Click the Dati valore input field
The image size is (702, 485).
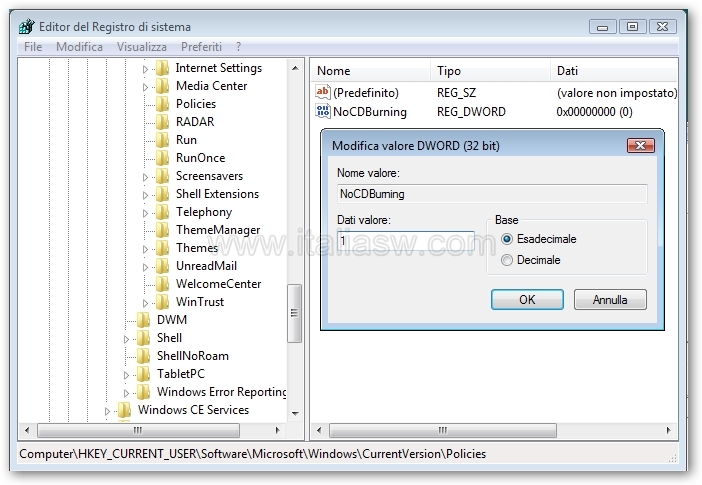[x=406, y=241]
